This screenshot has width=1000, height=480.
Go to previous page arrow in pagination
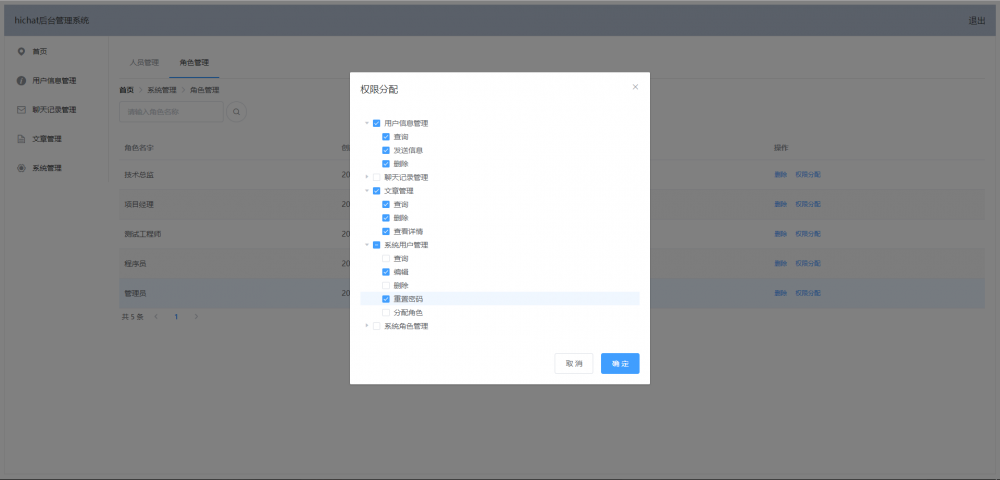156,316
